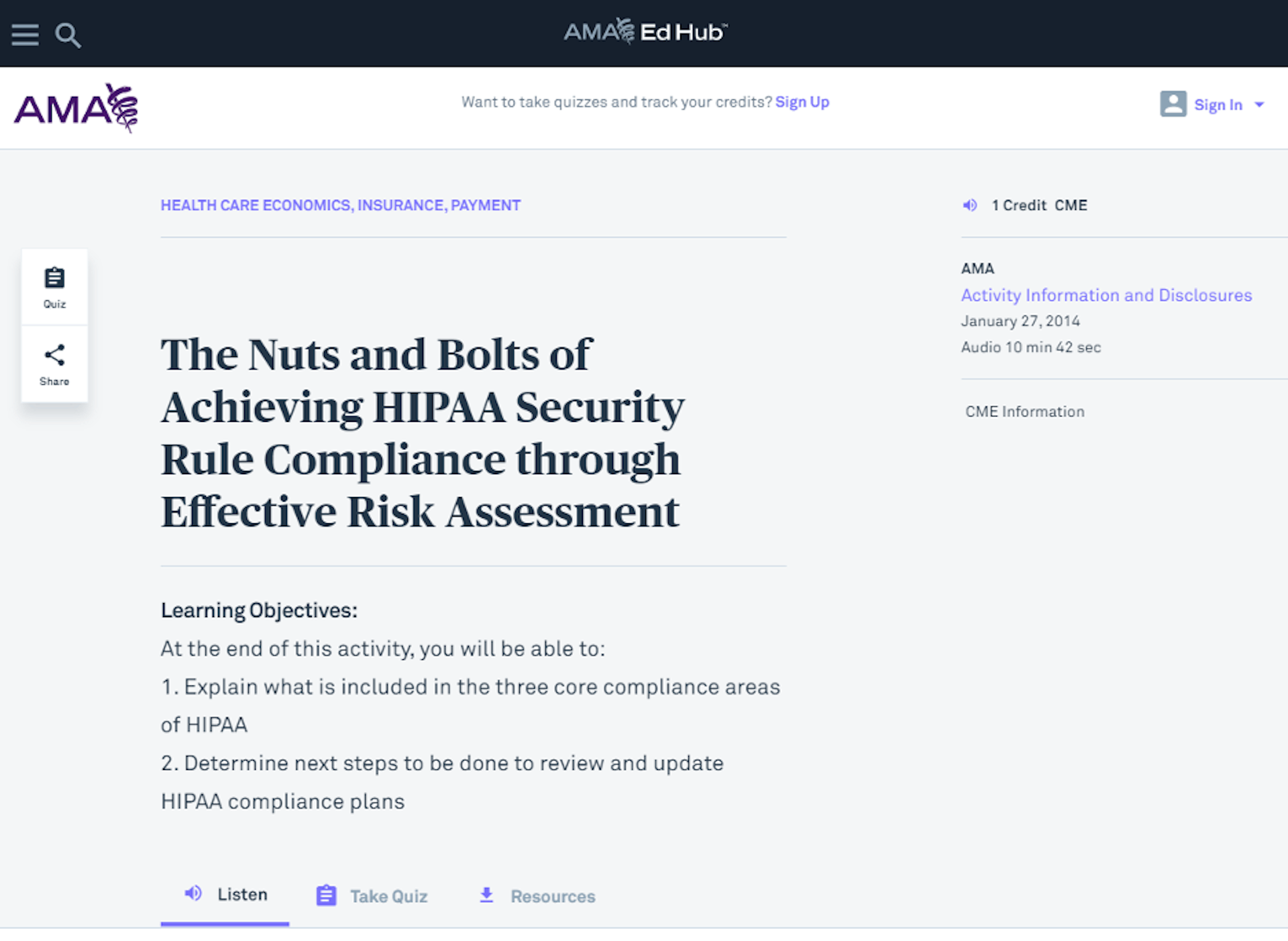The width and height of the screenshot is (1288, 941).
Task: Click the Share icon in sidebar
Action: click(x=53, y=355)
